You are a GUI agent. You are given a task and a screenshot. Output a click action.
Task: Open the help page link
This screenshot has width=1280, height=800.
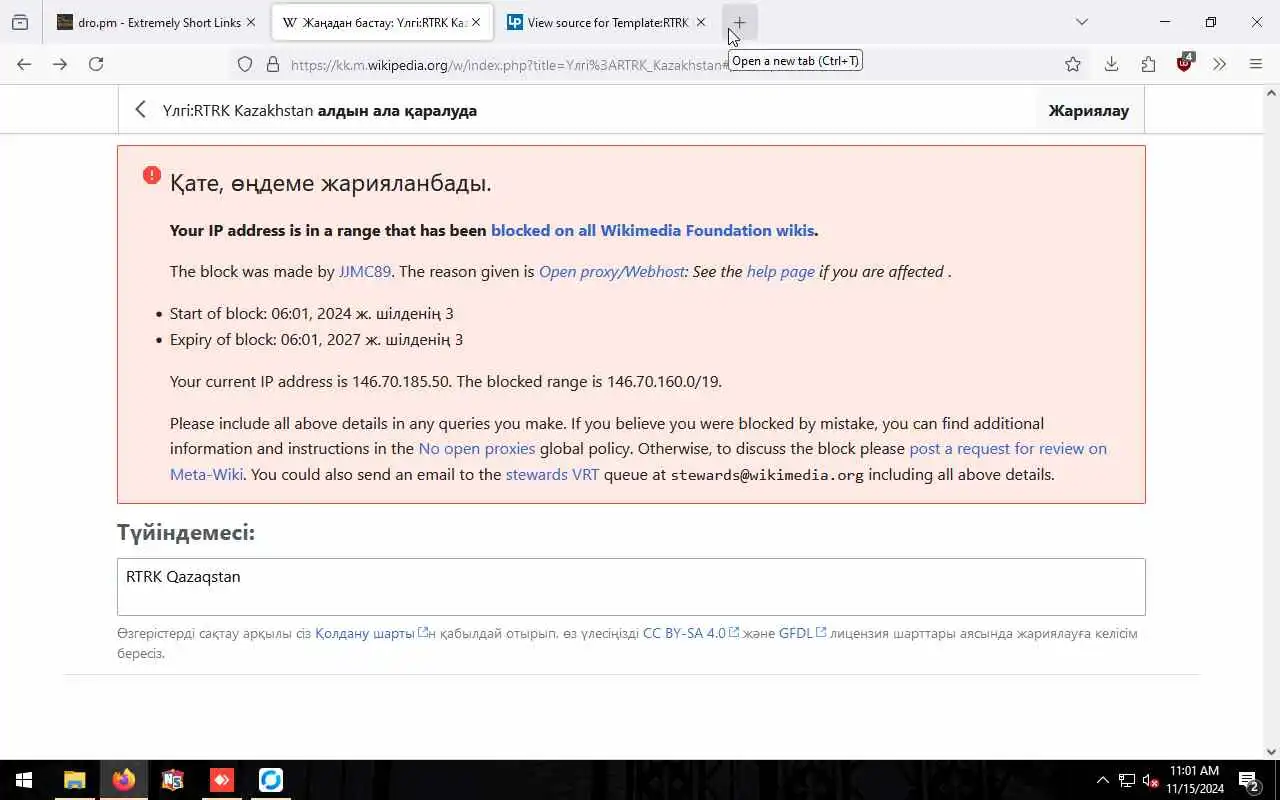(781, 272)
